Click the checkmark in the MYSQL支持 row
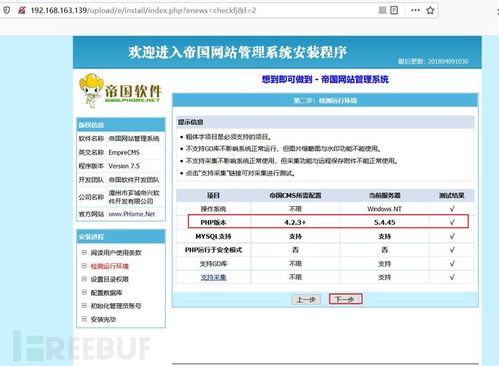The width and height of the screenshot is (499, 366). [452, 236]
